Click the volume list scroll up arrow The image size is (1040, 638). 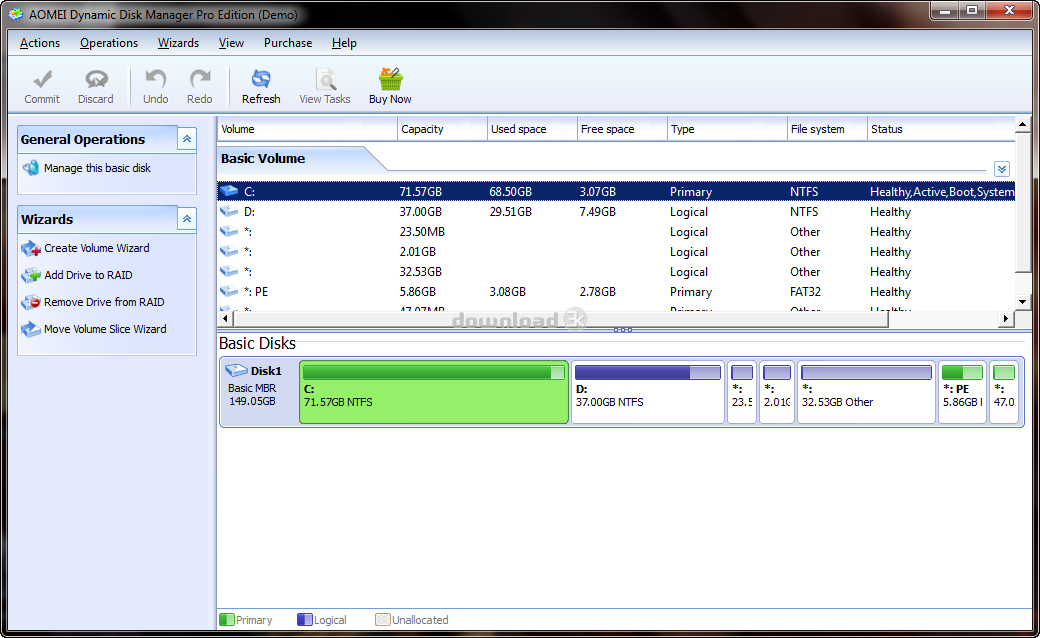point(1022,124)
